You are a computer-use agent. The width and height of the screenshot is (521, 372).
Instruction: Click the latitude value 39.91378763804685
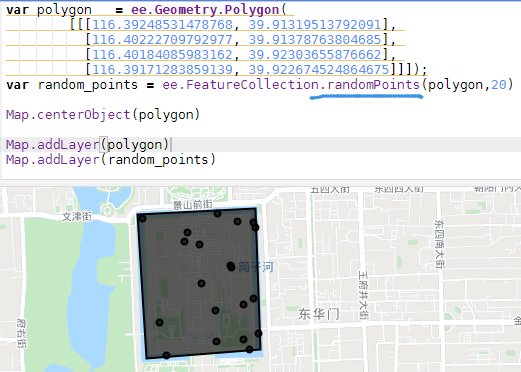click(315, 40)
